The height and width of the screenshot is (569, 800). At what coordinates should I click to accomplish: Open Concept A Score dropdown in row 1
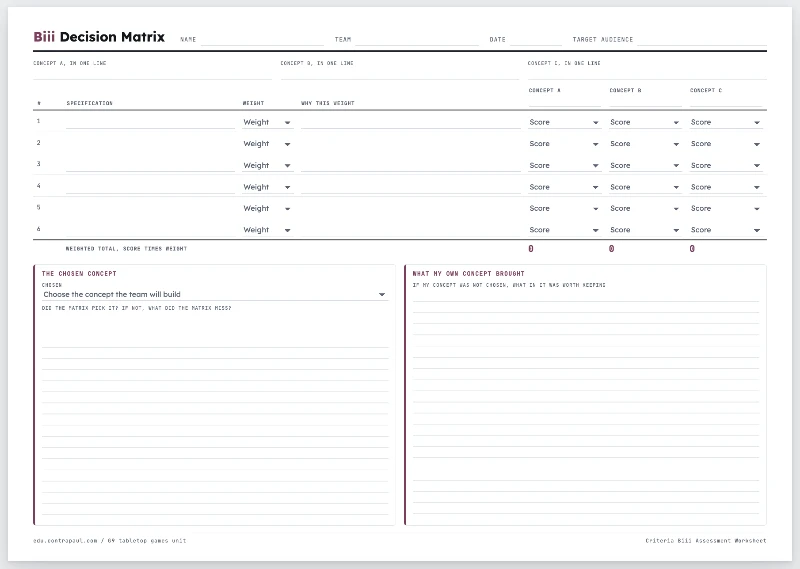tap(564, 122)
